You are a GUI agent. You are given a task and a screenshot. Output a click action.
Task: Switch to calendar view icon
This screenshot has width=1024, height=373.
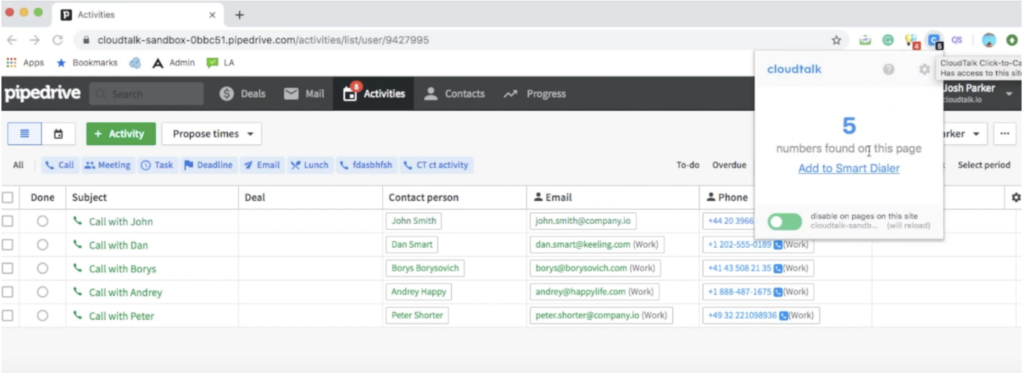[58, 134]
